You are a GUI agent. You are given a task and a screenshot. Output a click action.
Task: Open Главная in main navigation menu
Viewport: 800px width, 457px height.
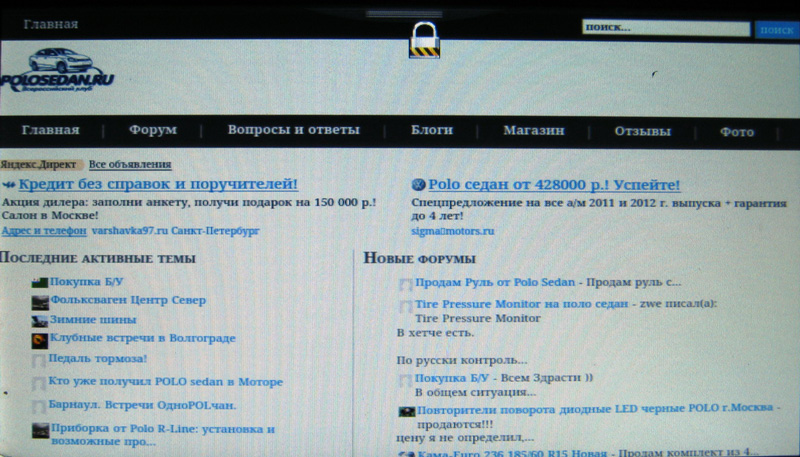tap(51, 130)
